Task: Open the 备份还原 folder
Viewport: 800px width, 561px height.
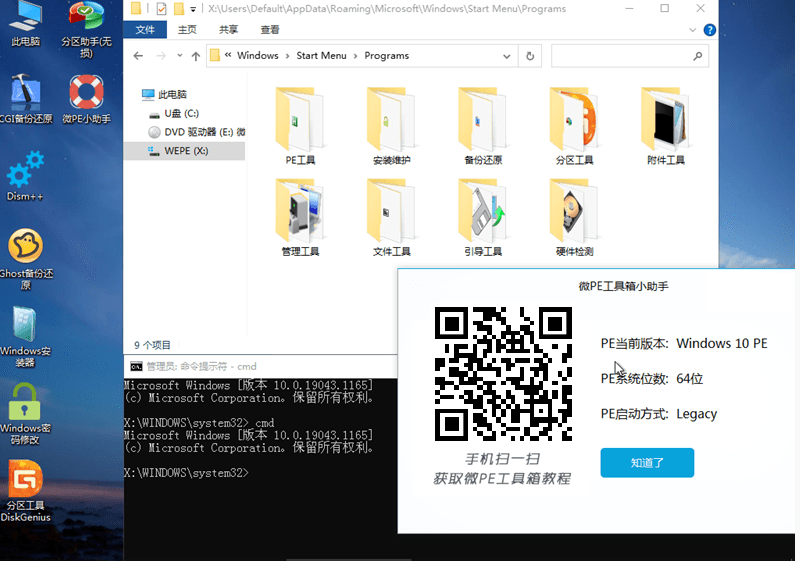Action: [x=483, y=126]
